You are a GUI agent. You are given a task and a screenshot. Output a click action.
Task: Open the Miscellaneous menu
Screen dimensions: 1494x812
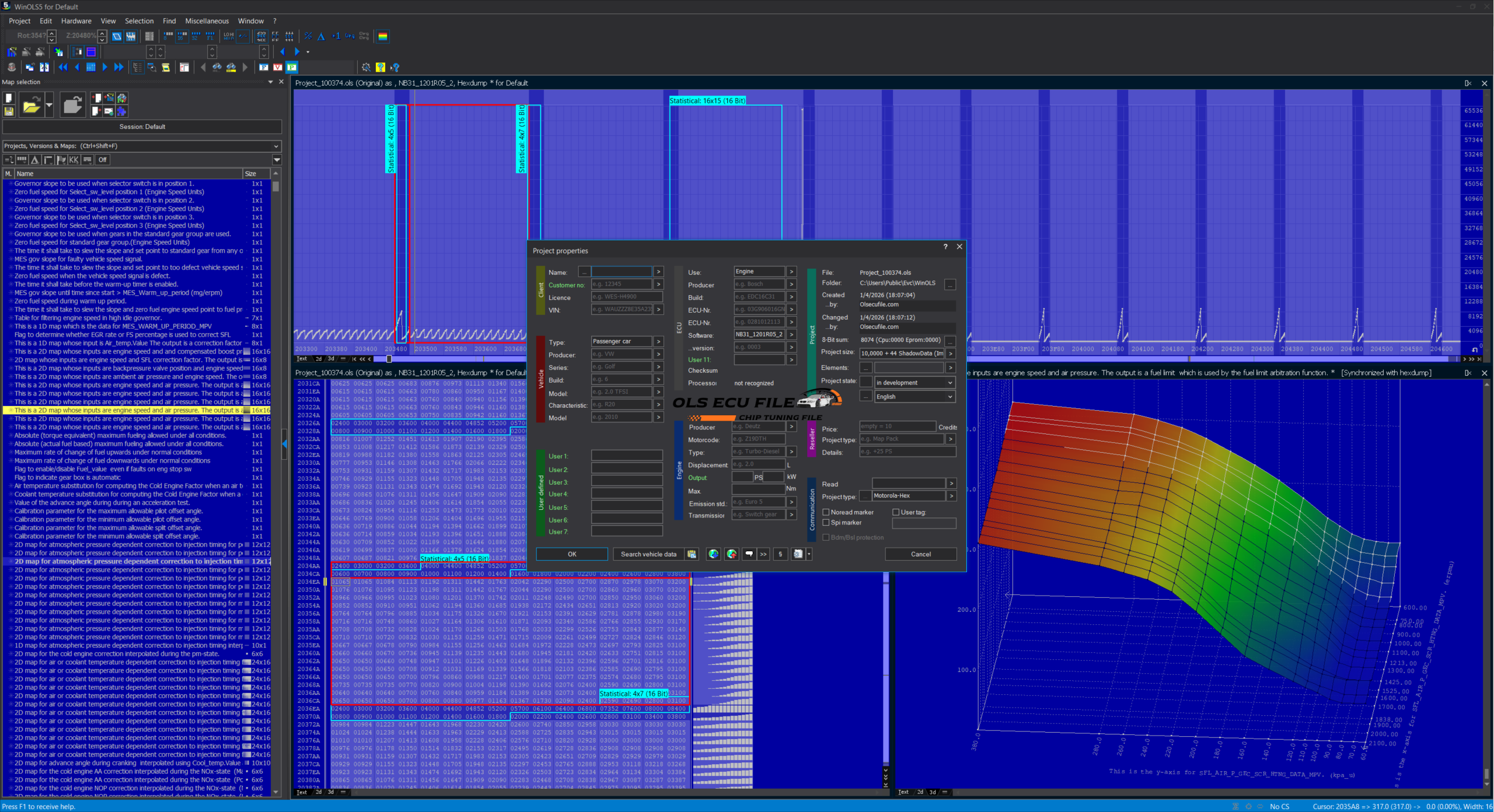207,21
